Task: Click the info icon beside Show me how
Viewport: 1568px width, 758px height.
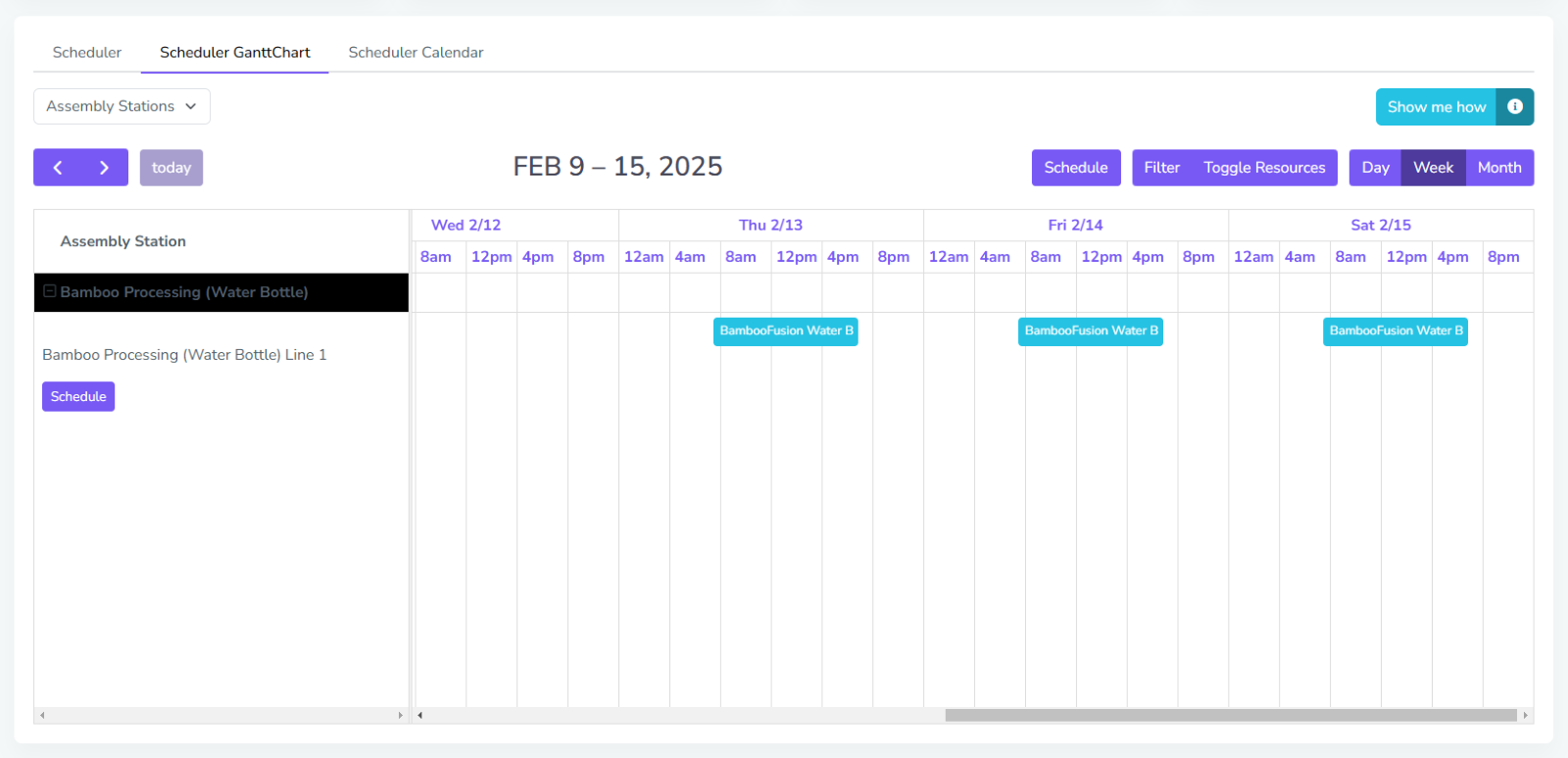Action: point(1515,107)
